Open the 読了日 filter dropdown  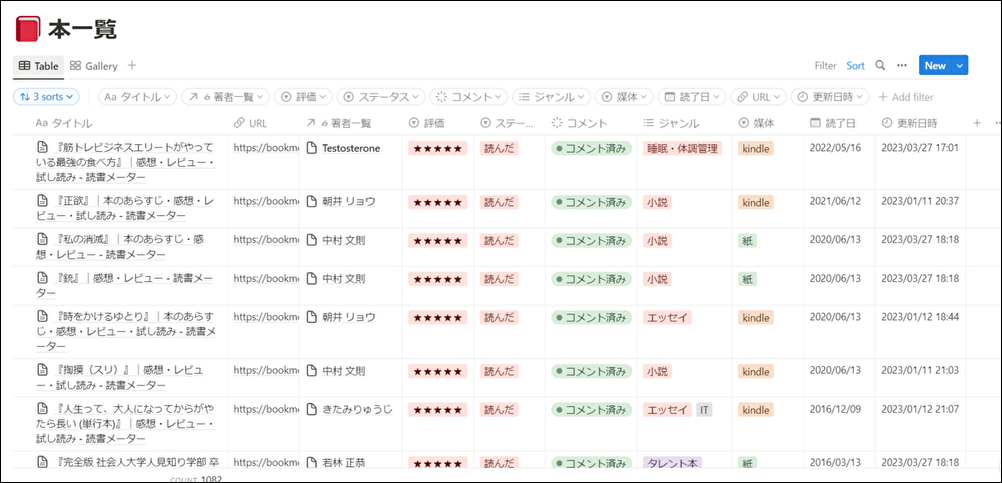click(691, 96)
